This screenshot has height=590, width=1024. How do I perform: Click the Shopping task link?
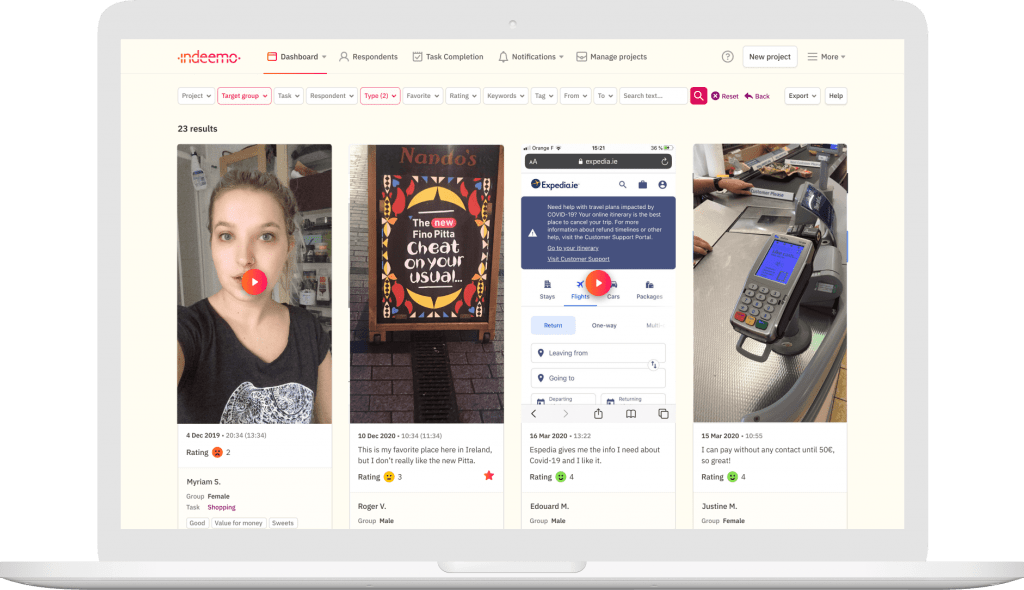tap(221, 507)
